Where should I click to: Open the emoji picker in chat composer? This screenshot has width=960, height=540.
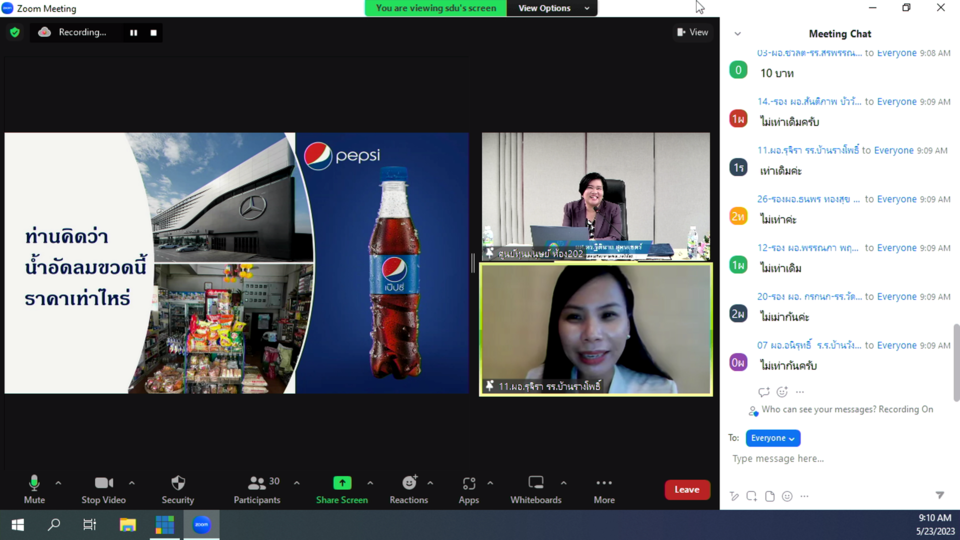point(787,496)
